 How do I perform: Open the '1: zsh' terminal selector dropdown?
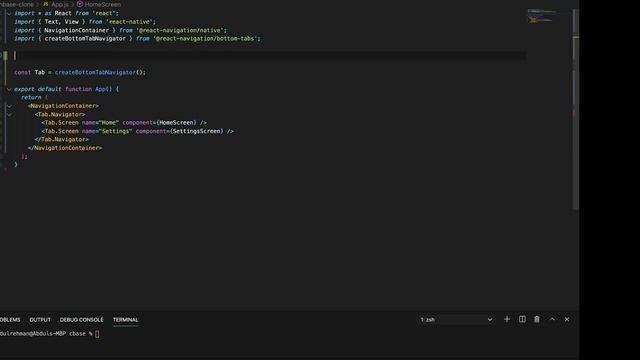(x=456, y=320)
